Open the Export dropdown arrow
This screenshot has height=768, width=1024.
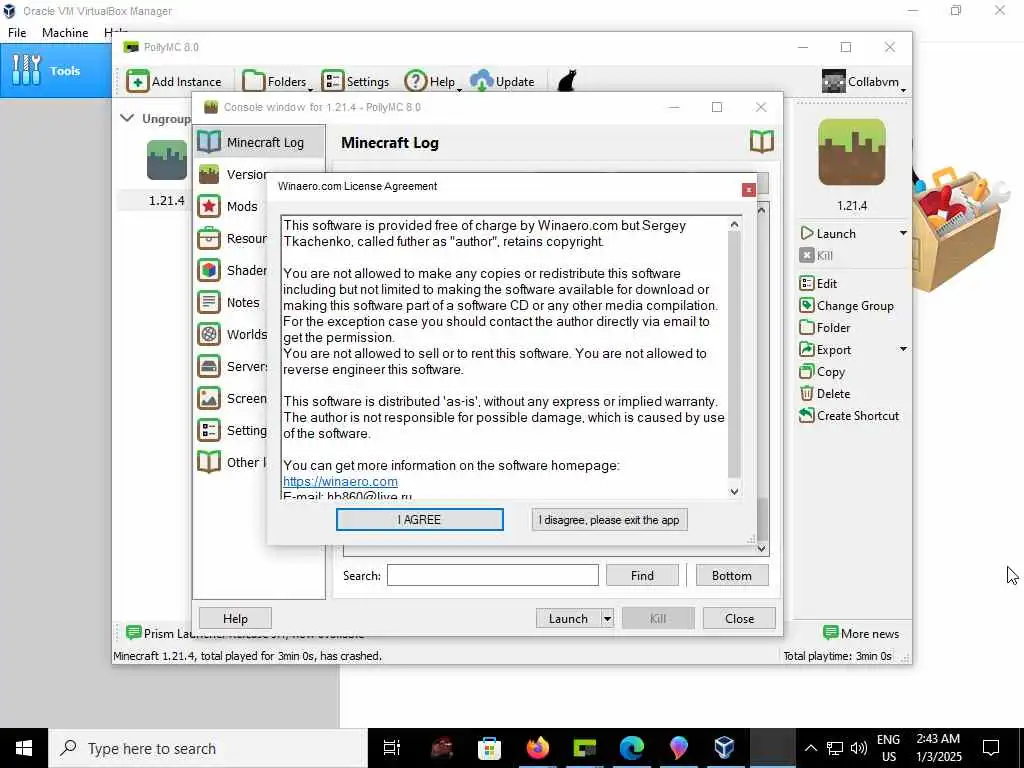click(903, 349)
